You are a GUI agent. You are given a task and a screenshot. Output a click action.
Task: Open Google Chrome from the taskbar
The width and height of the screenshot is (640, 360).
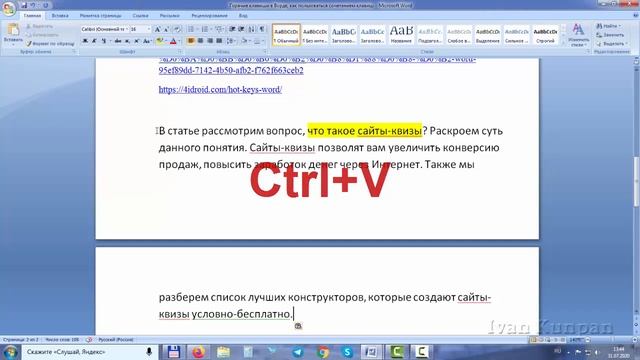[322, 351]
